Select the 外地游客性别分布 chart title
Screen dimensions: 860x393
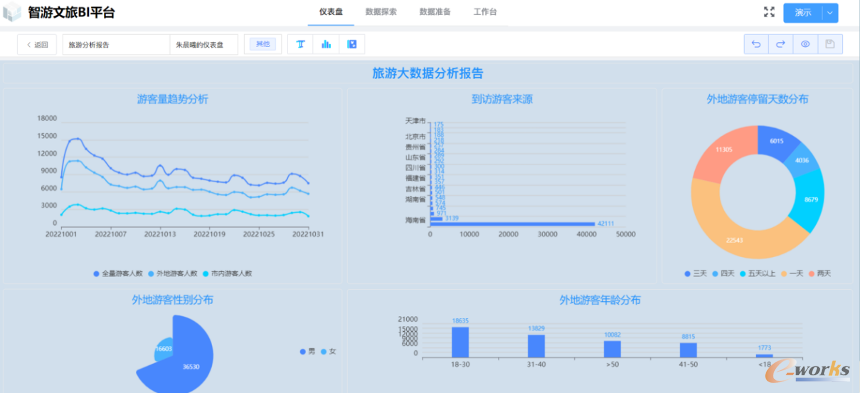172,300
